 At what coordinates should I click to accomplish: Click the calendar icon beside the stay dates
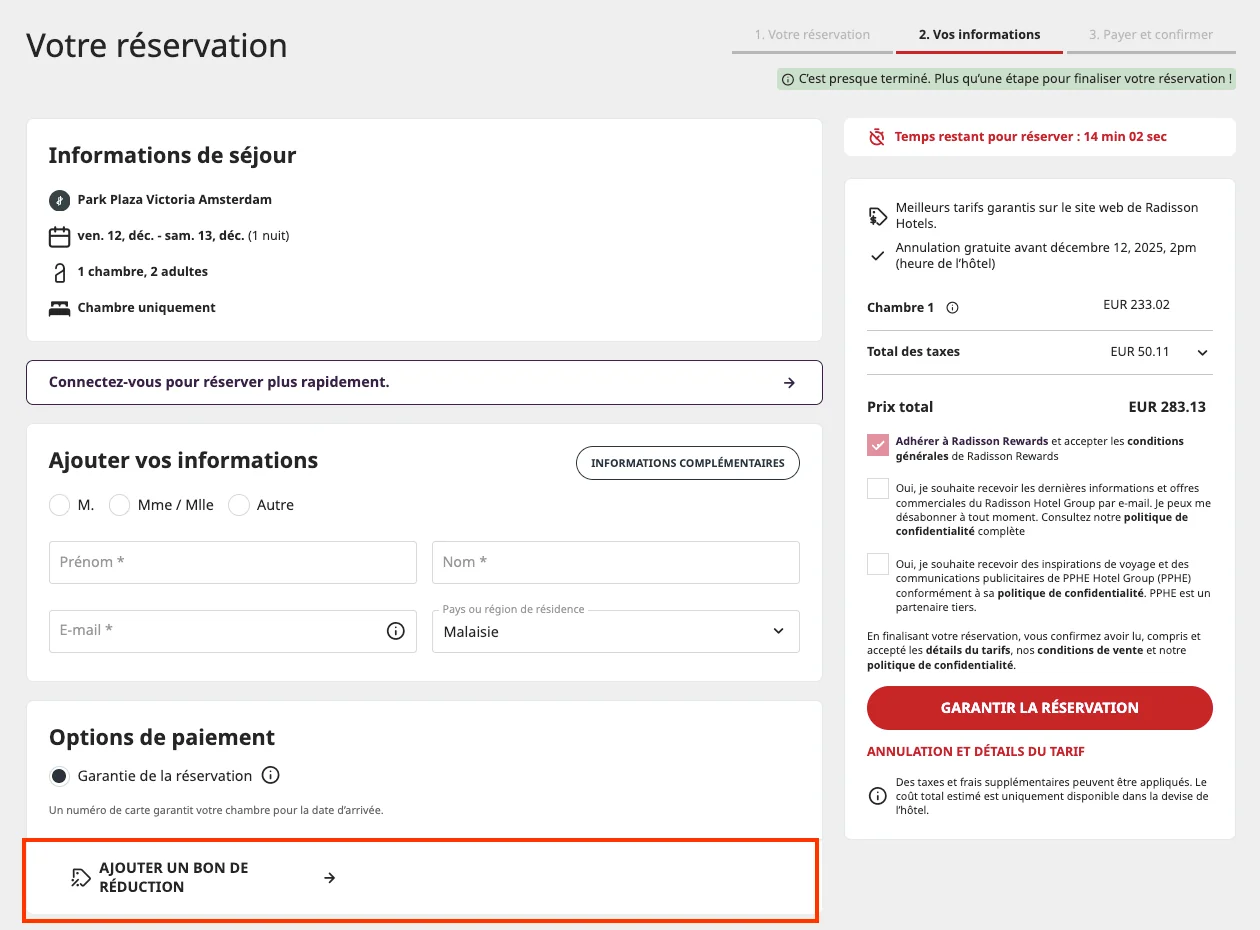coord(59,235)
